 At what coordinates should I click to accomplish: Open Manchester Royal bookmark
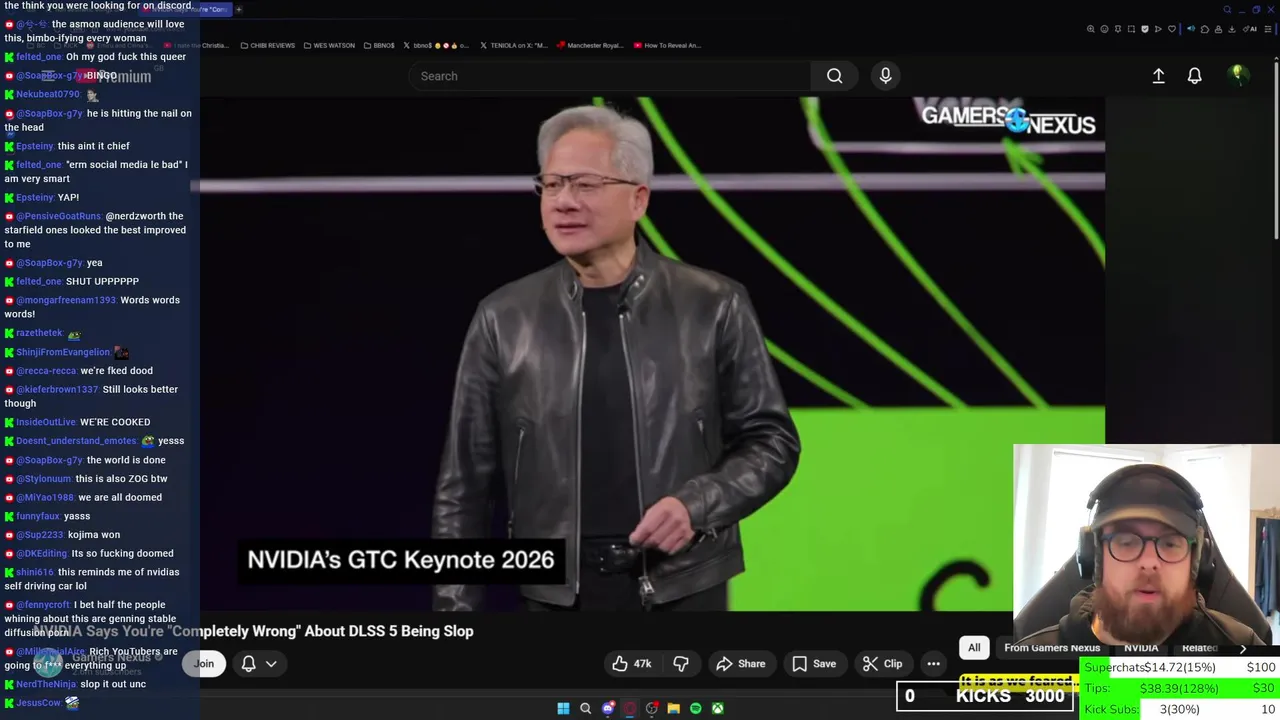[589, 45]
